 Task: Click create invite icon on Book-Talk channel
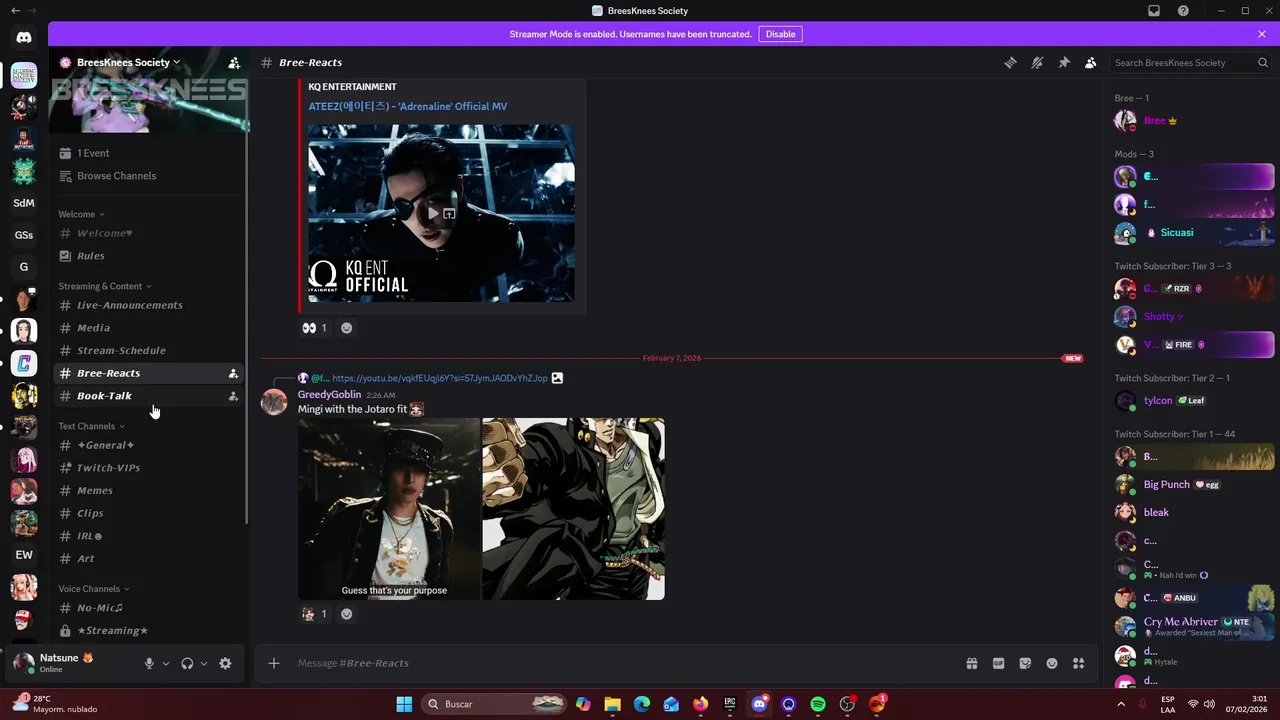tap(233, 396)
